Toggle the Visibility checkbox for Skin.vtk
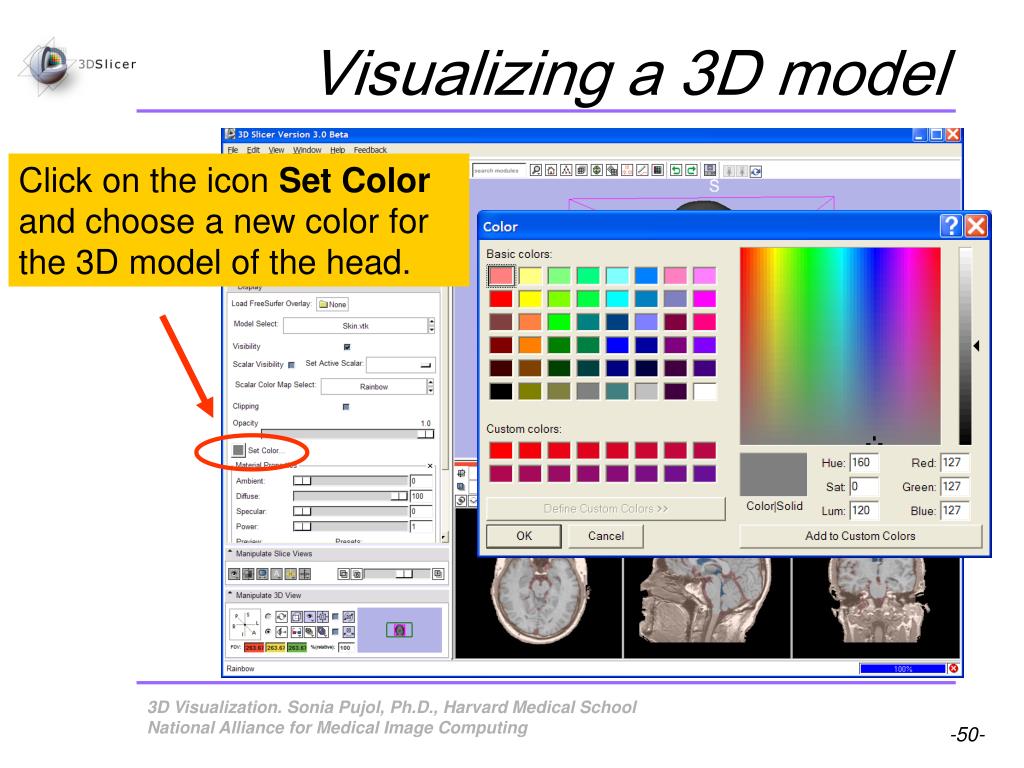Image resolution: width=1024 pixels, height=768 pixels. (x=347, y=346)
